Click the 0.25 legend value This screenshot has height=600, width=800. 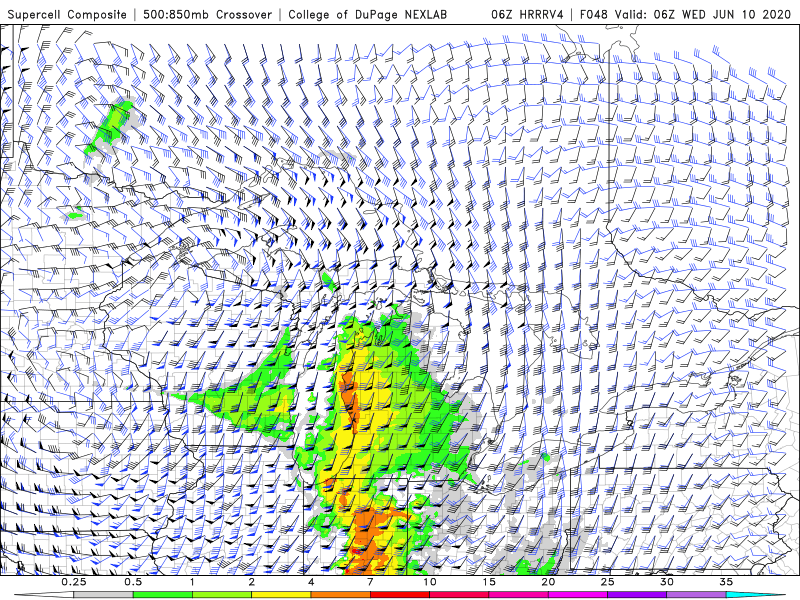pyautogui.click(x=74, y=582)
